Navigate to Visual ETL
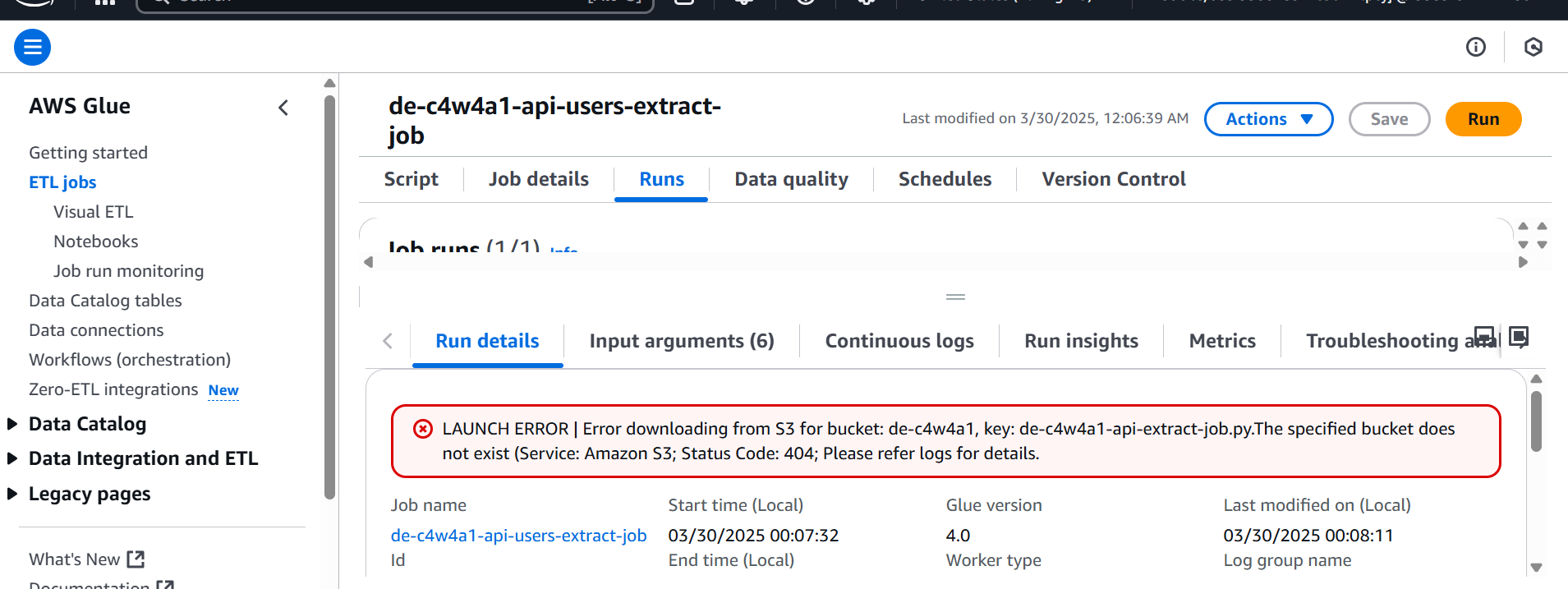This screenshot has height=589, width=1568. coord(93,212)
